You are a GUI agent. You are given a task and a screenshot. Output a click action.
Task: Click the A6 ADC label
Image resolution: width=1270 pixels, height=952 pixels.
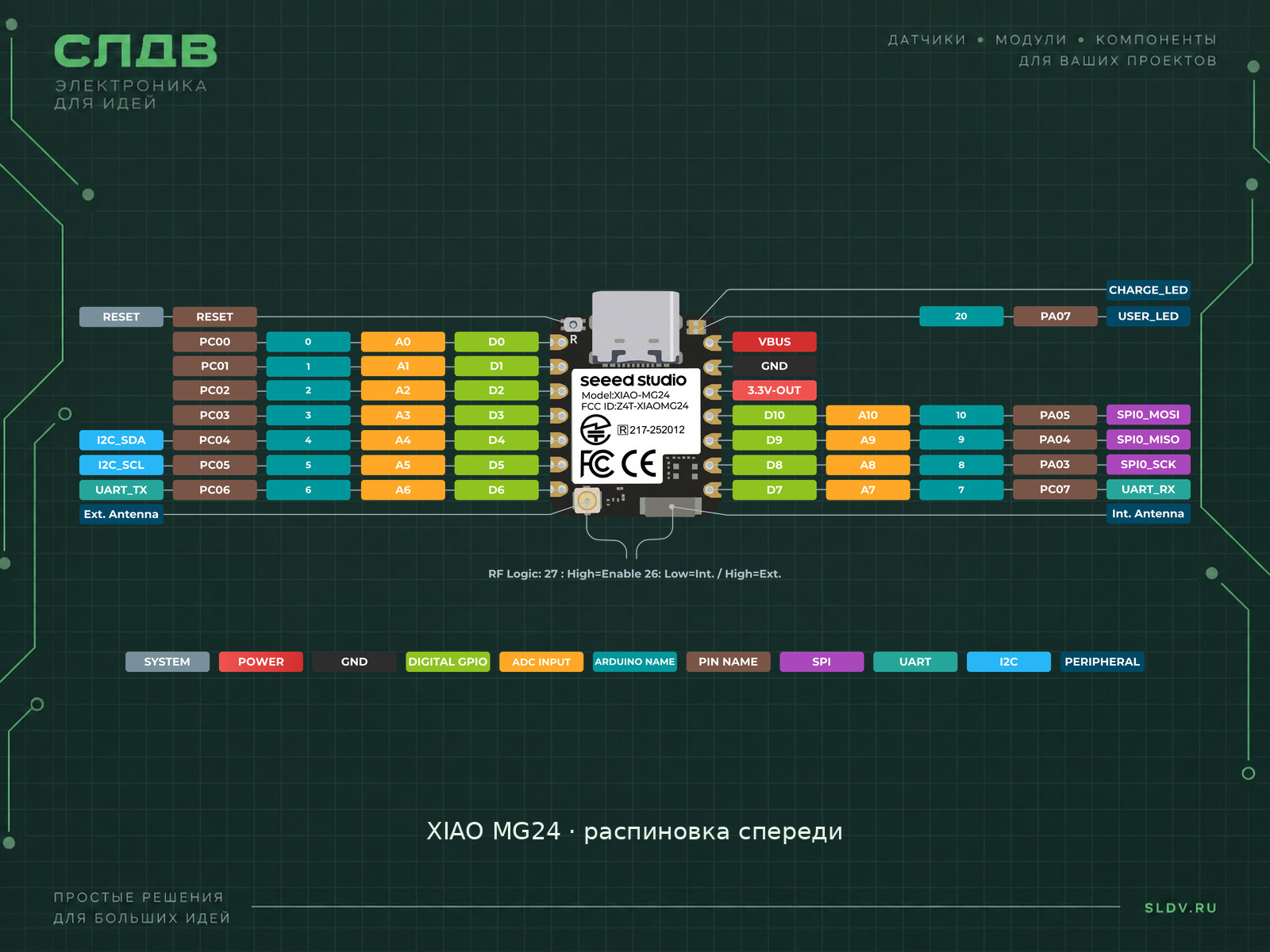[403, 490]
